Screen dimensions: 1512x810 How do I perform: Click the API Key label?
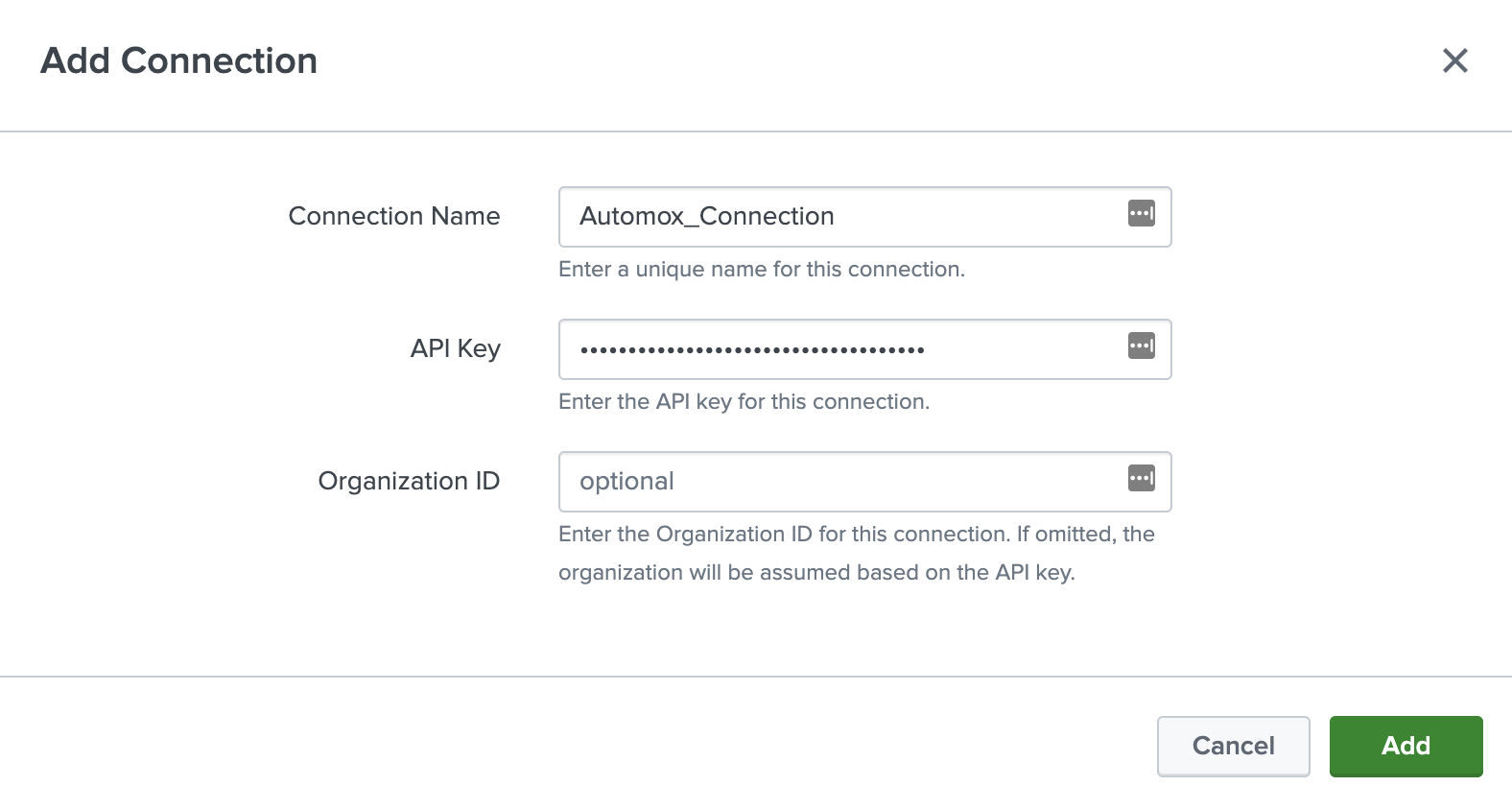455,348
